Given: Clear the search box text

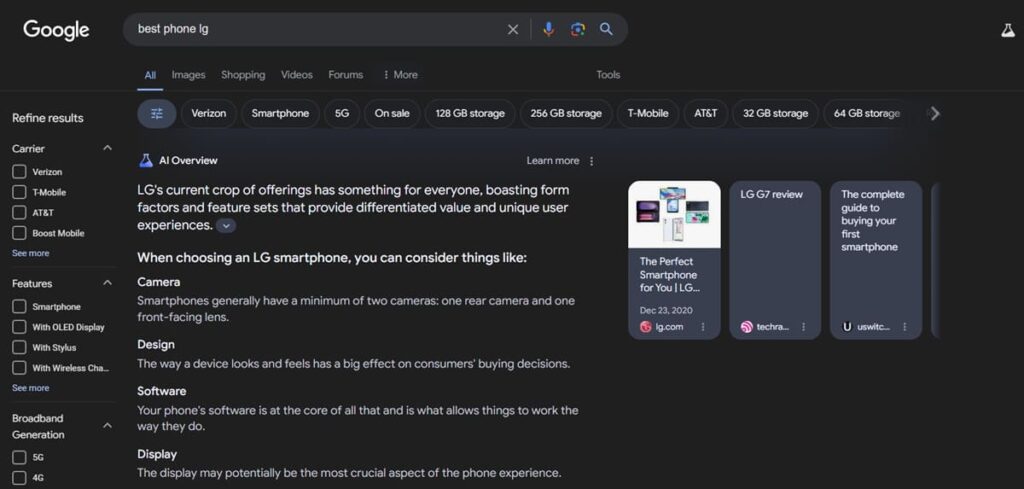Looking at the screenshot, I should pos(513,29).
